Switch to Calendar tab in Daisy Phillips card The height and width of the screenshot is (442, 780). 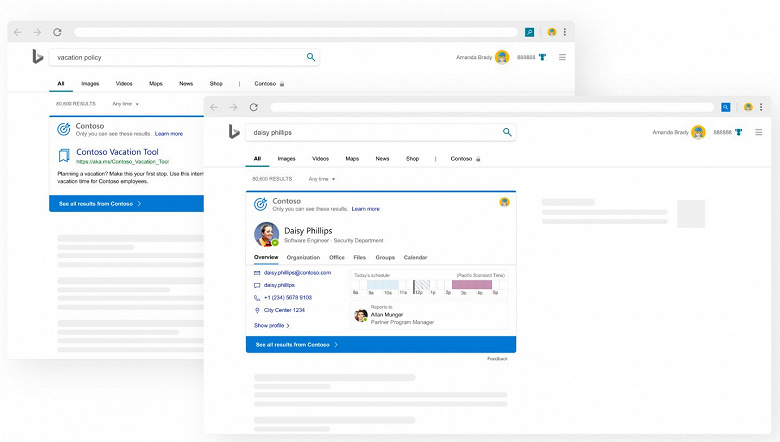(x=415, y=258)
